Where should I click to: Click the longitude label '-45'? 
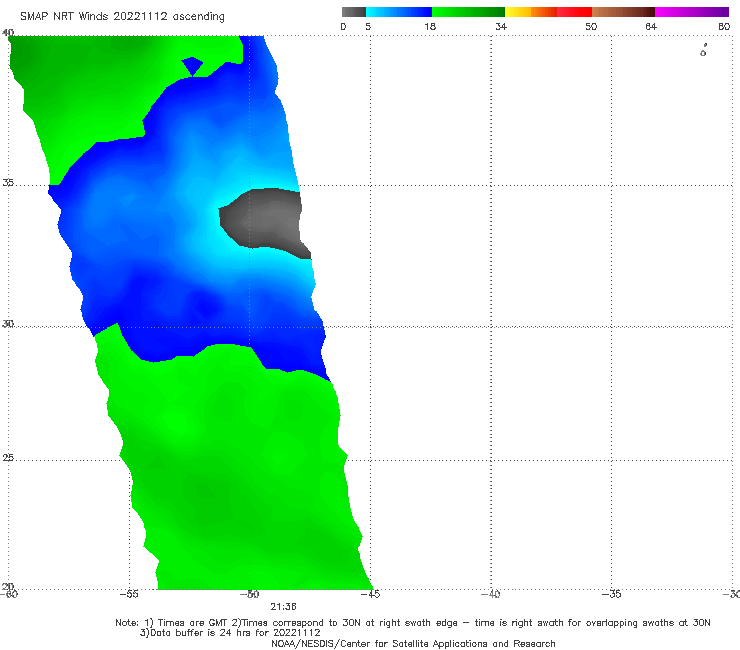pyautogui.click(x=370, y=594)
